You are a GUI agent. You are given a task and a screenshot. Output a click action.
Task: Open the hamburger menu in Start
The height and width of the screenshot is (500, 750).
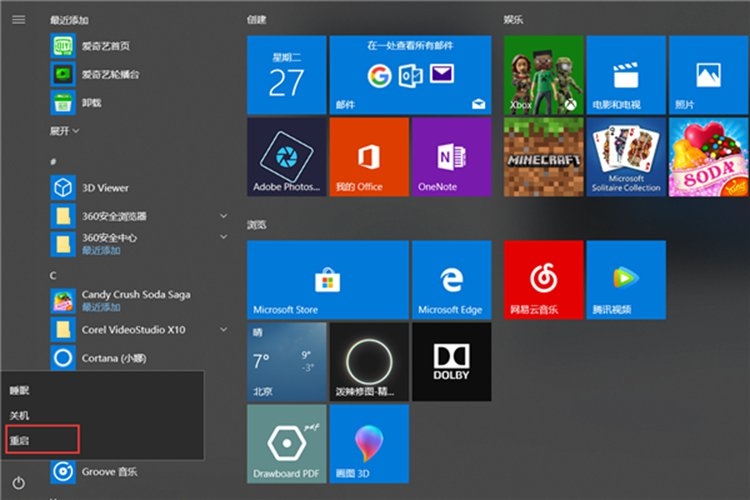[x=19, y=20]
